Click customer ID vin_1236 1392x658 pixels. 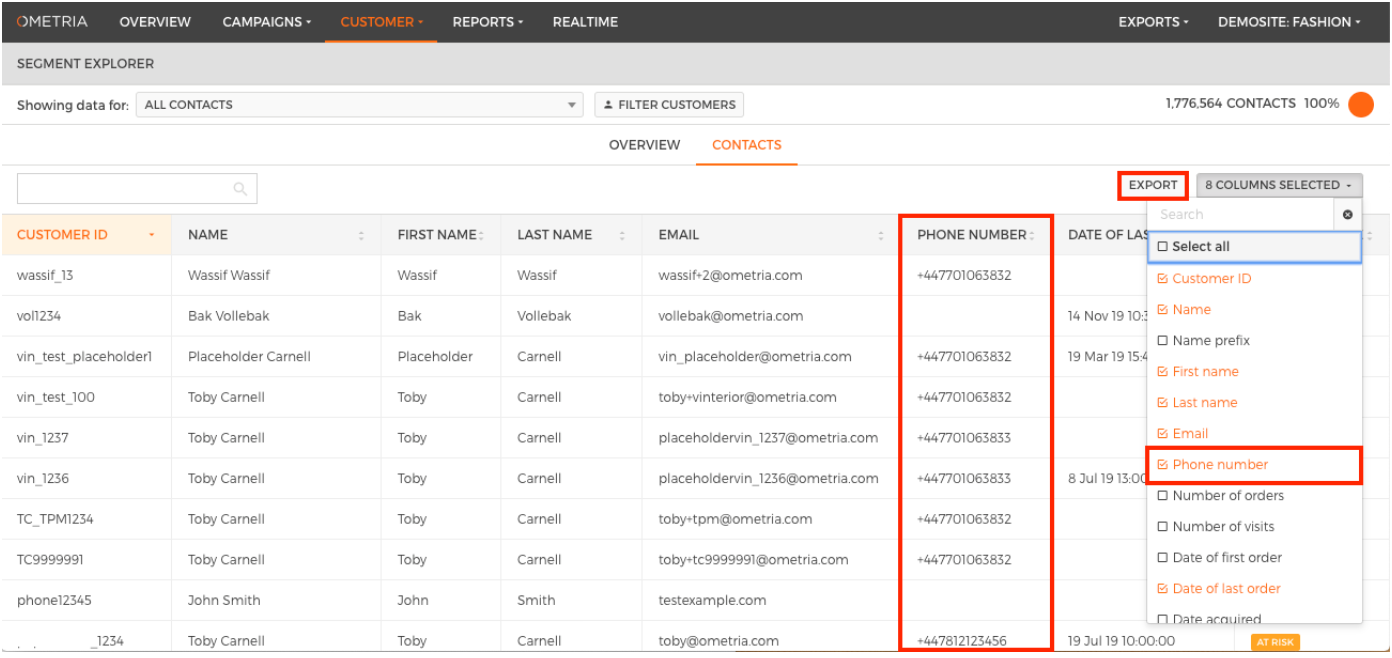[43, 479]
